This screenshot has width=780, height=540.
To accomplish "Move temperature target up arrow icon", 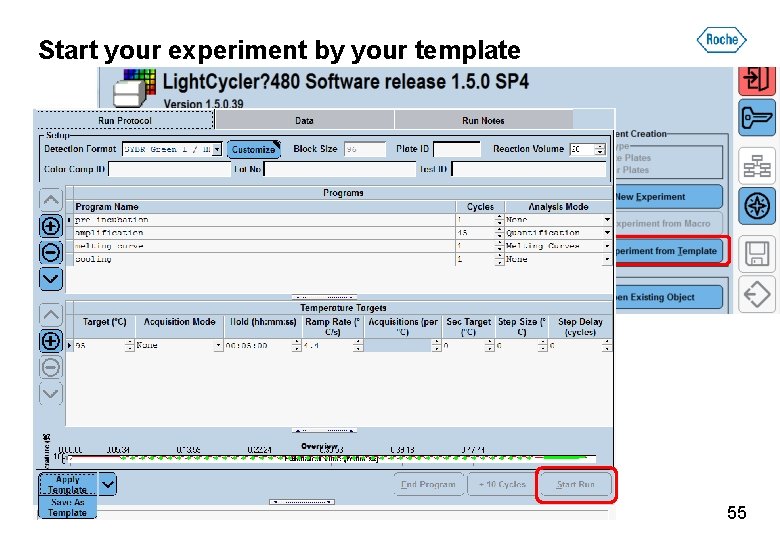I will [x=51, y=315].
